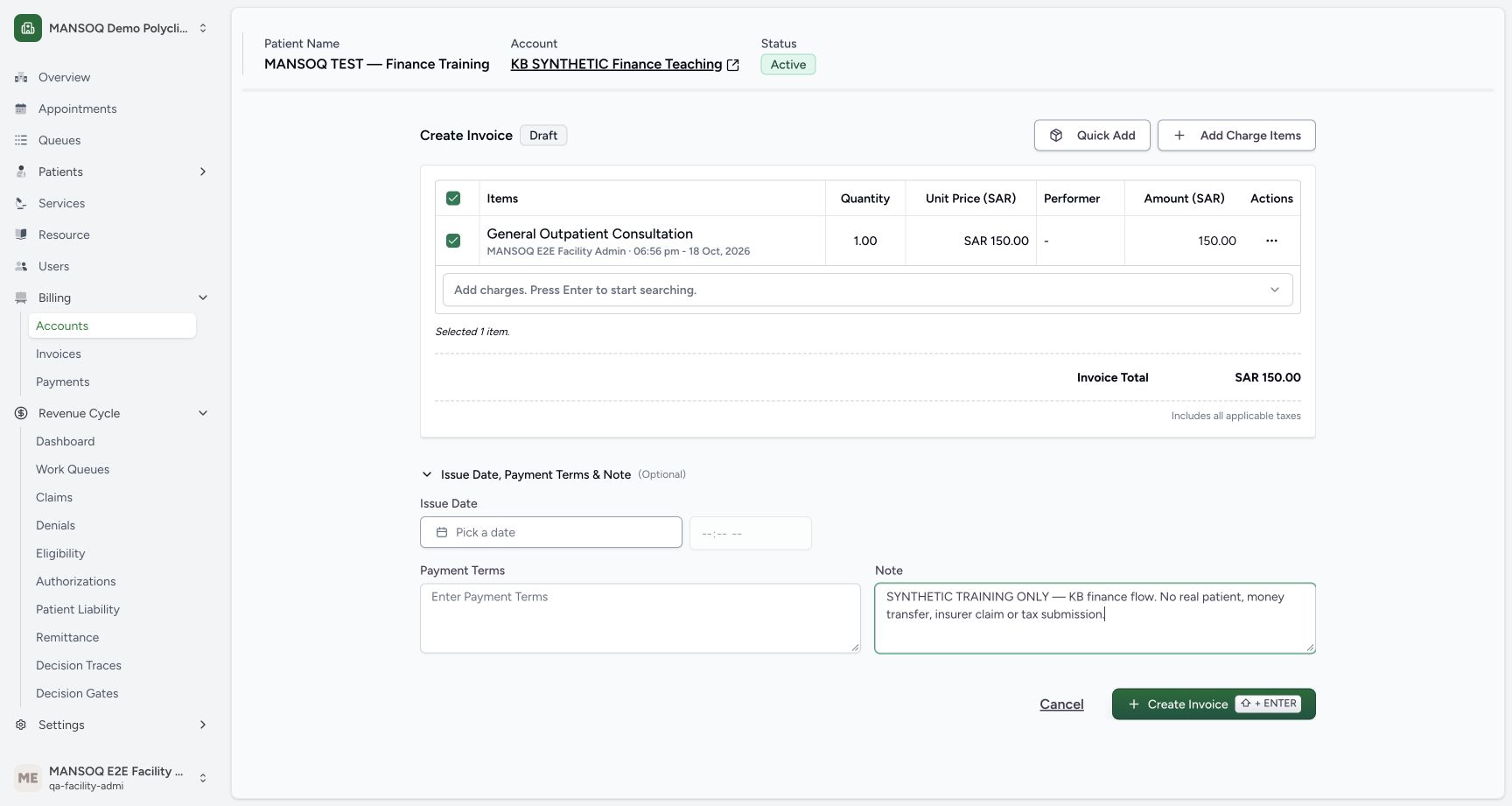Go to Invoices under Billing
This screenshot has width=1512, height=806.
(59, 354)
